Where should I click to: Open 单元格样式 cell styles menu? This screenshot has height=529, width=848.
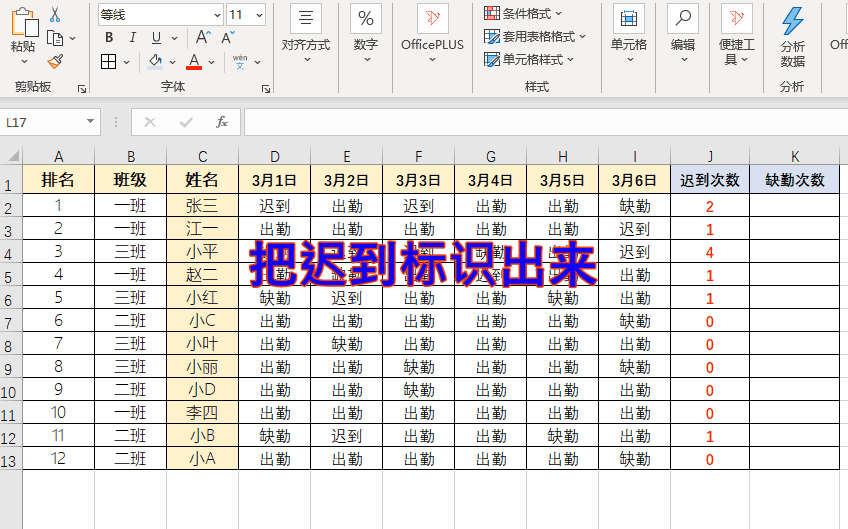[529, 59]
